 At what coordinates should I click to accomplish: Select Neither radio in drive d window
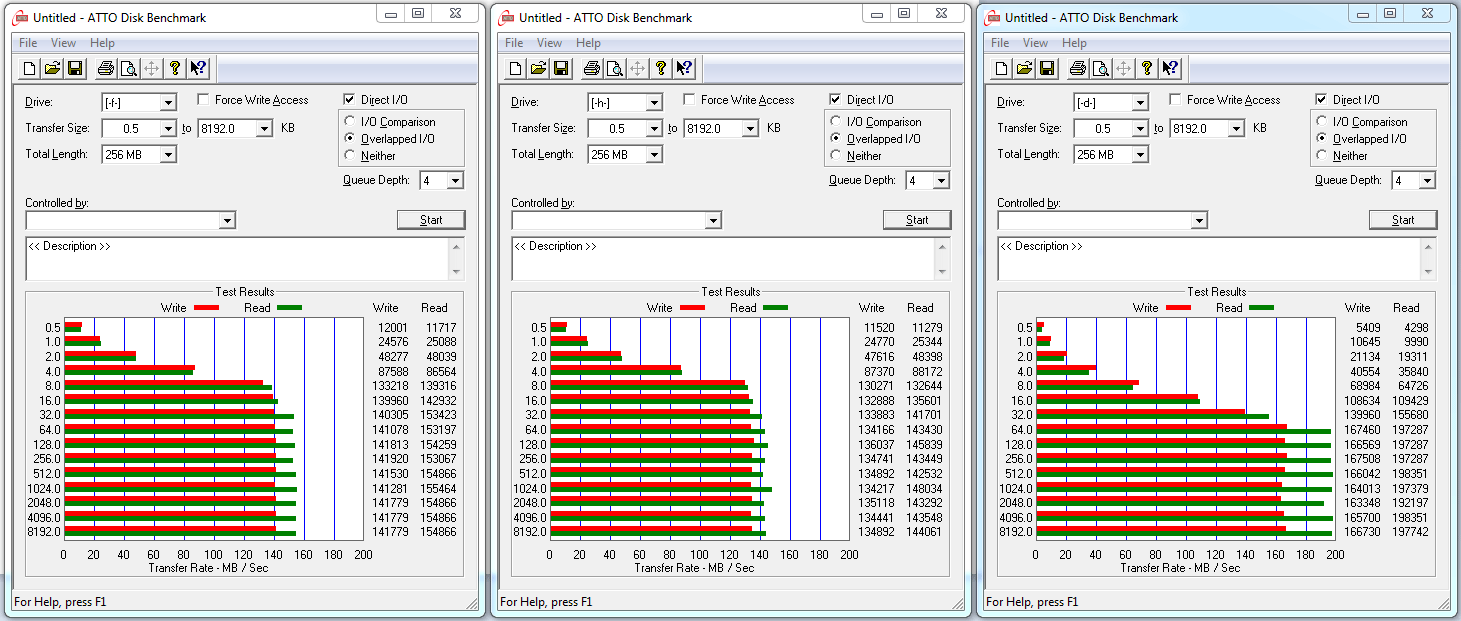pos(1321,155)
